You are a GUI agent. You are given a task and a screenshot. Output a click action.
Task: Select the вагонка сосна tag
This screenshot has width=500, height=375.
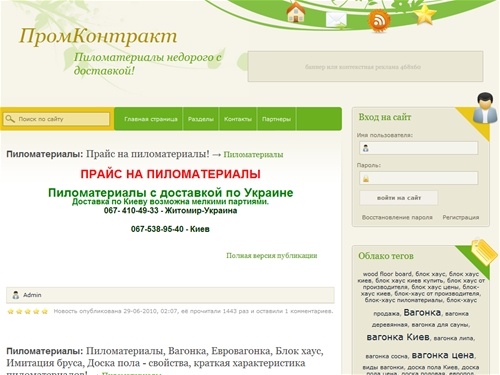coord(386,356)
